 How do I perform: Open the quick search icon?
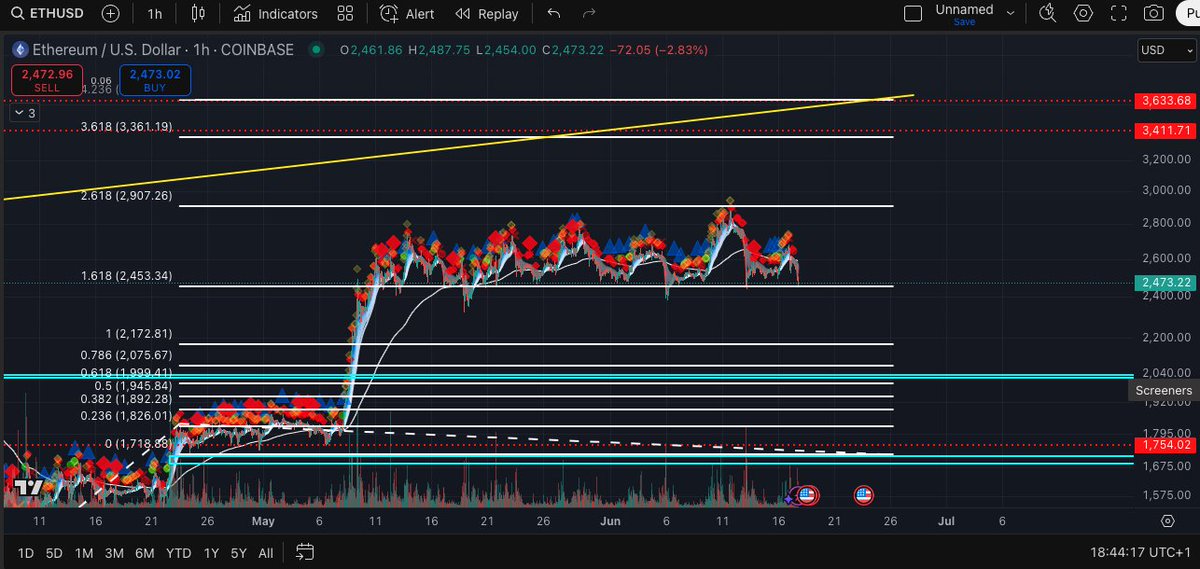coord(1048,14)
